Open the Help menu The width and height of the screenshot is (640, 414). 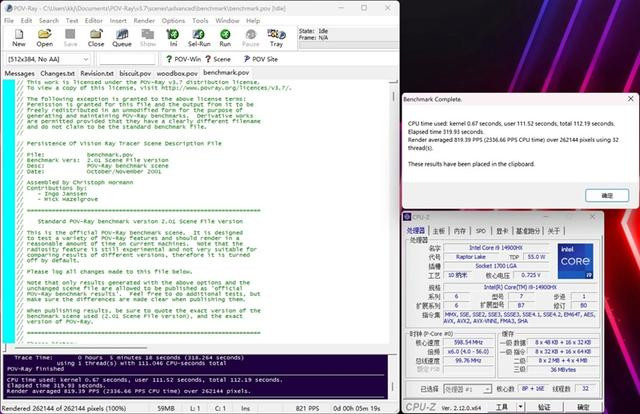[x=253, y=20]
